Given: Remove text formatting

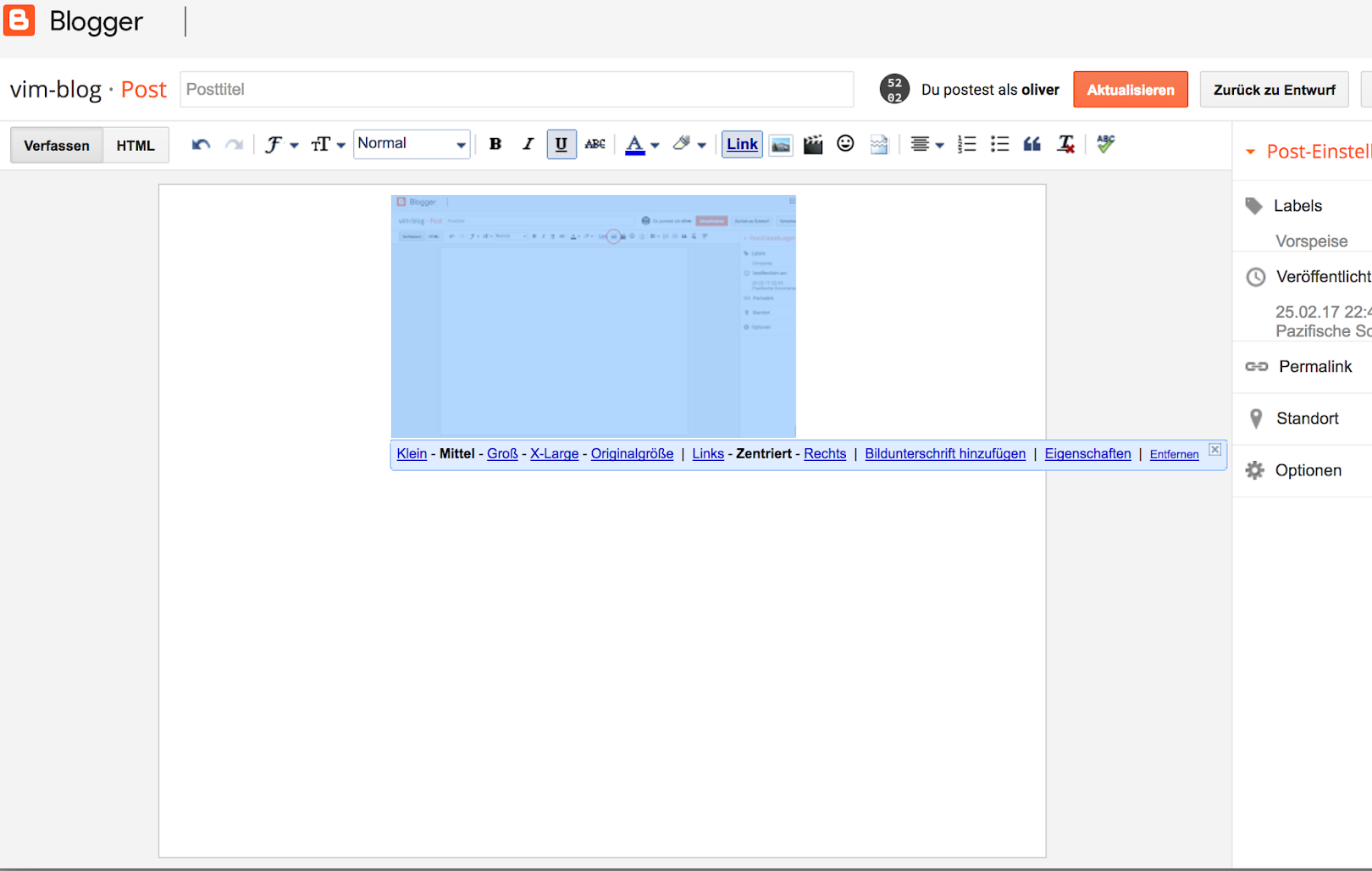Looking at the screenshot, I should click(1066, 145).
